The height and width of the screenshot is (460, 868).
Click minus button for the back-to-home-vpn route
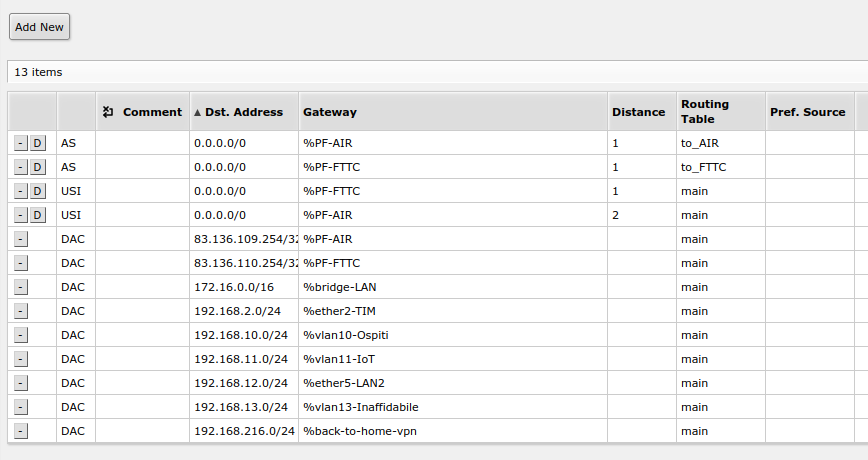pyautogui.click(x=21, y=431)
